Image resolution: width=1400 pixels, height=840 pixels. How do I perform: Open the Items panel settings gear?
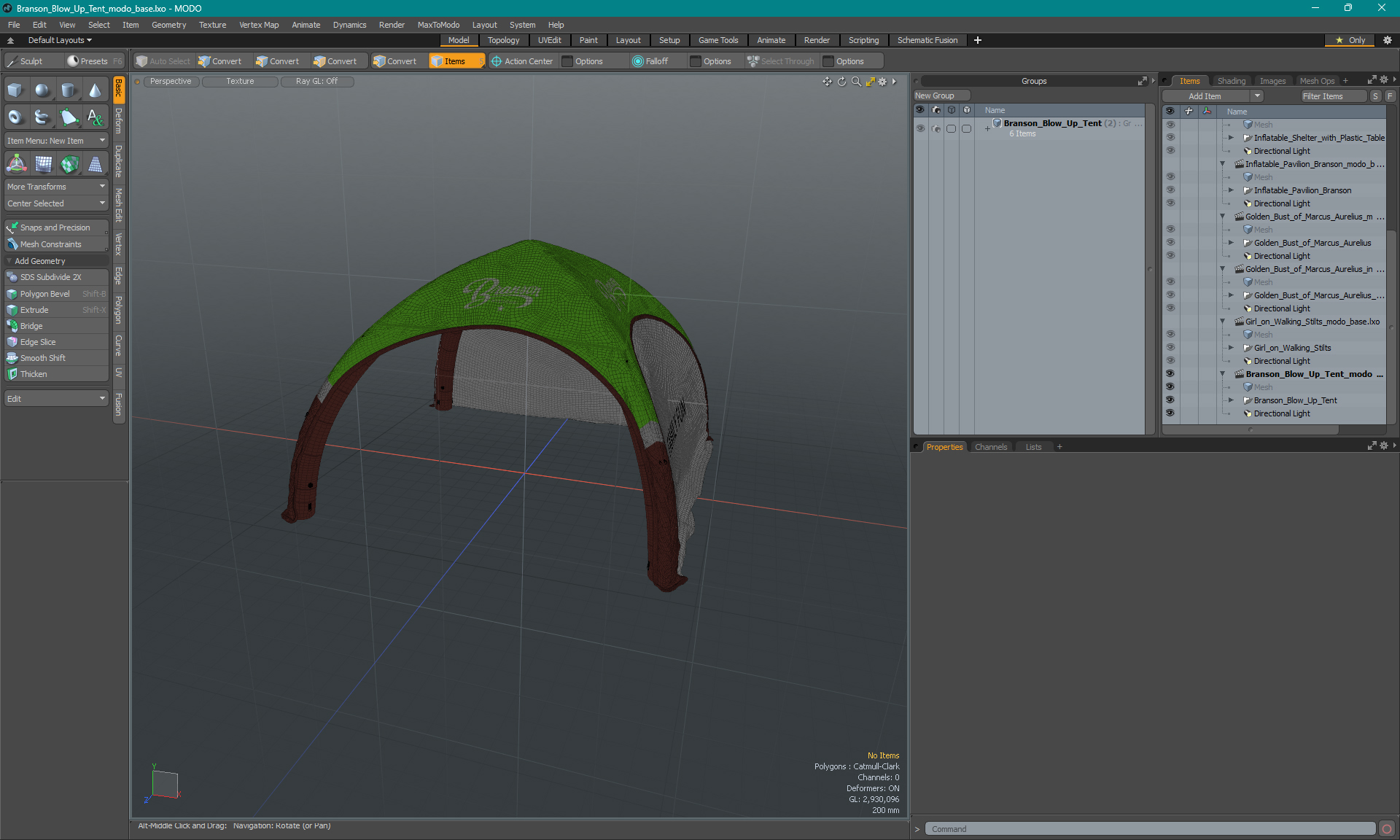[x=1383, y=80]
